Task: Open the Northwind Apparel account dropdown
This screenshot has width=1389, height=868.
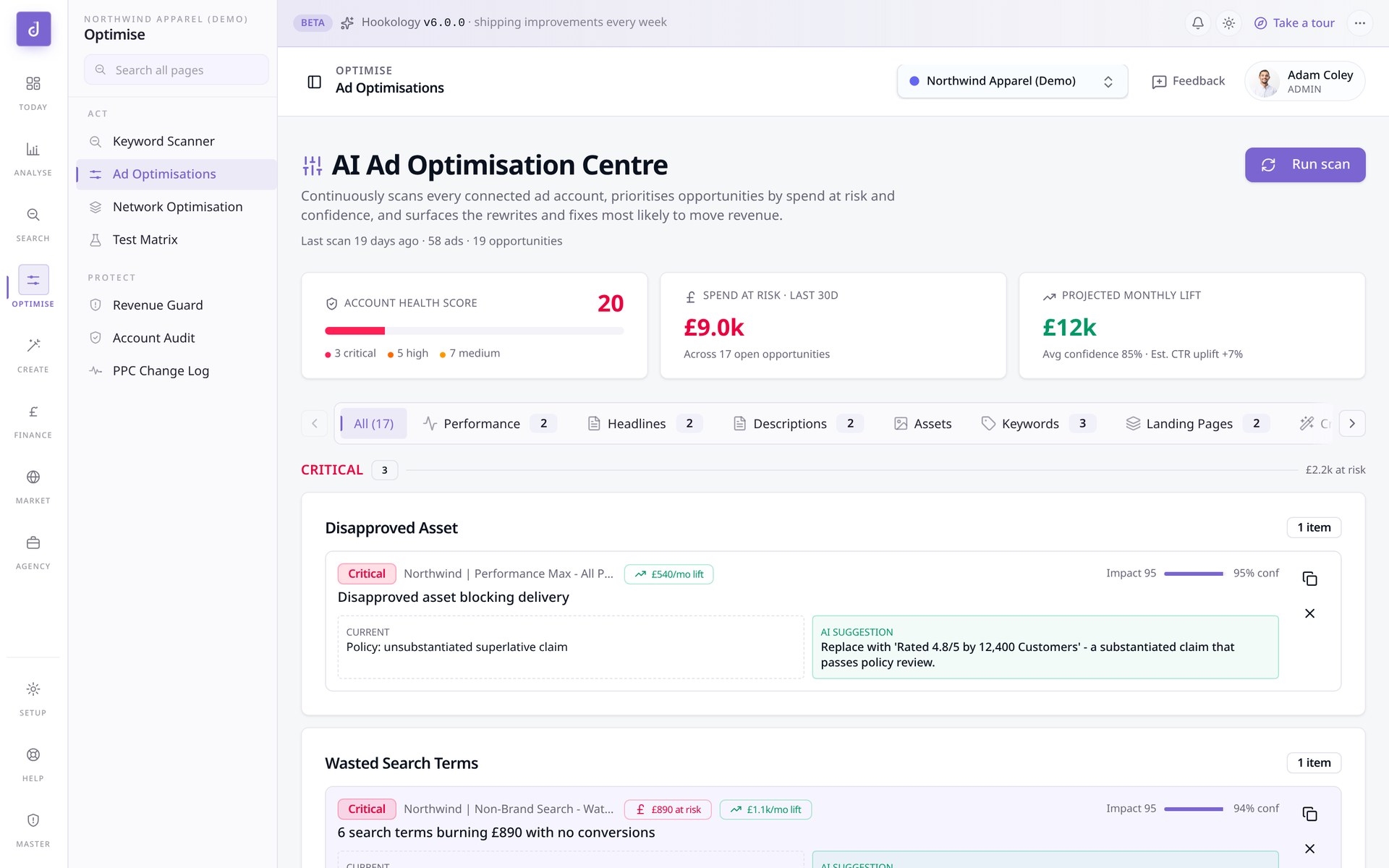Action: (x=1012, y=81)
